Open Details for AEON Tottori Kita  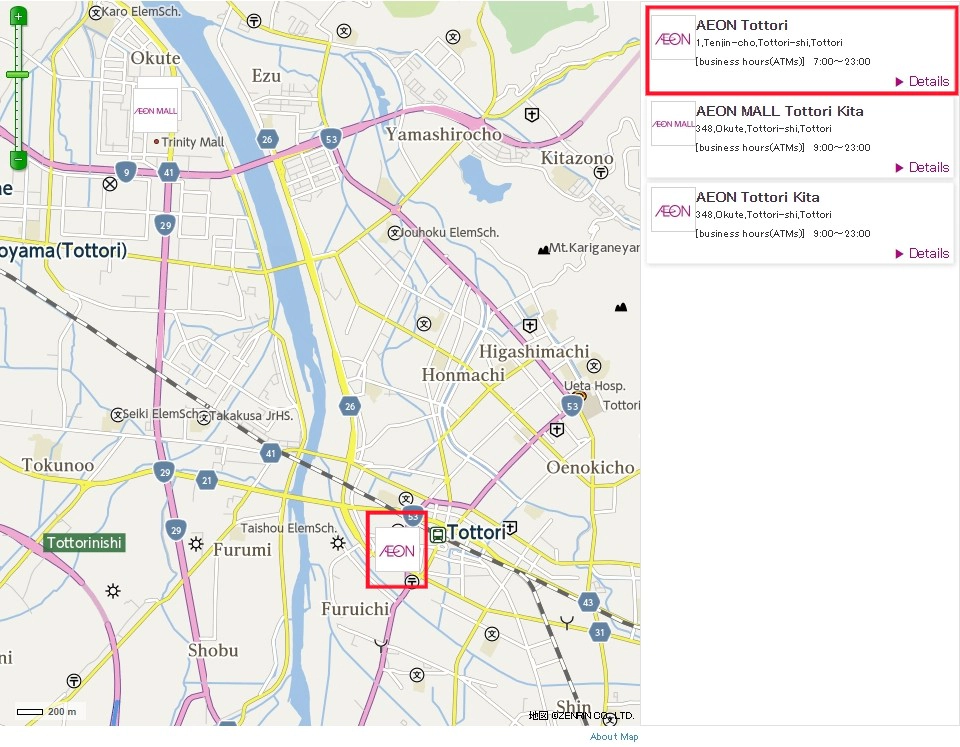[922, 253]
